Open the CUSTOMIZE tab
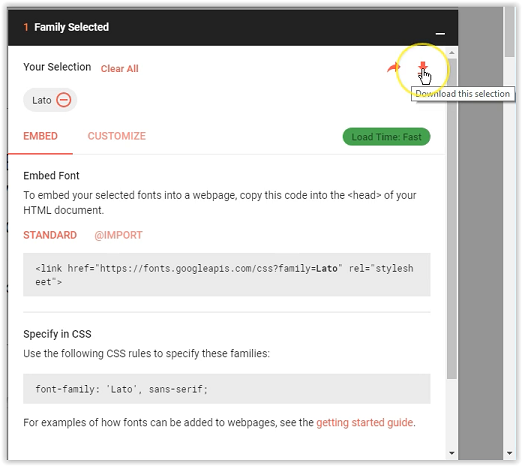Viewport: 522px width, 466px height. coord(117,136)
